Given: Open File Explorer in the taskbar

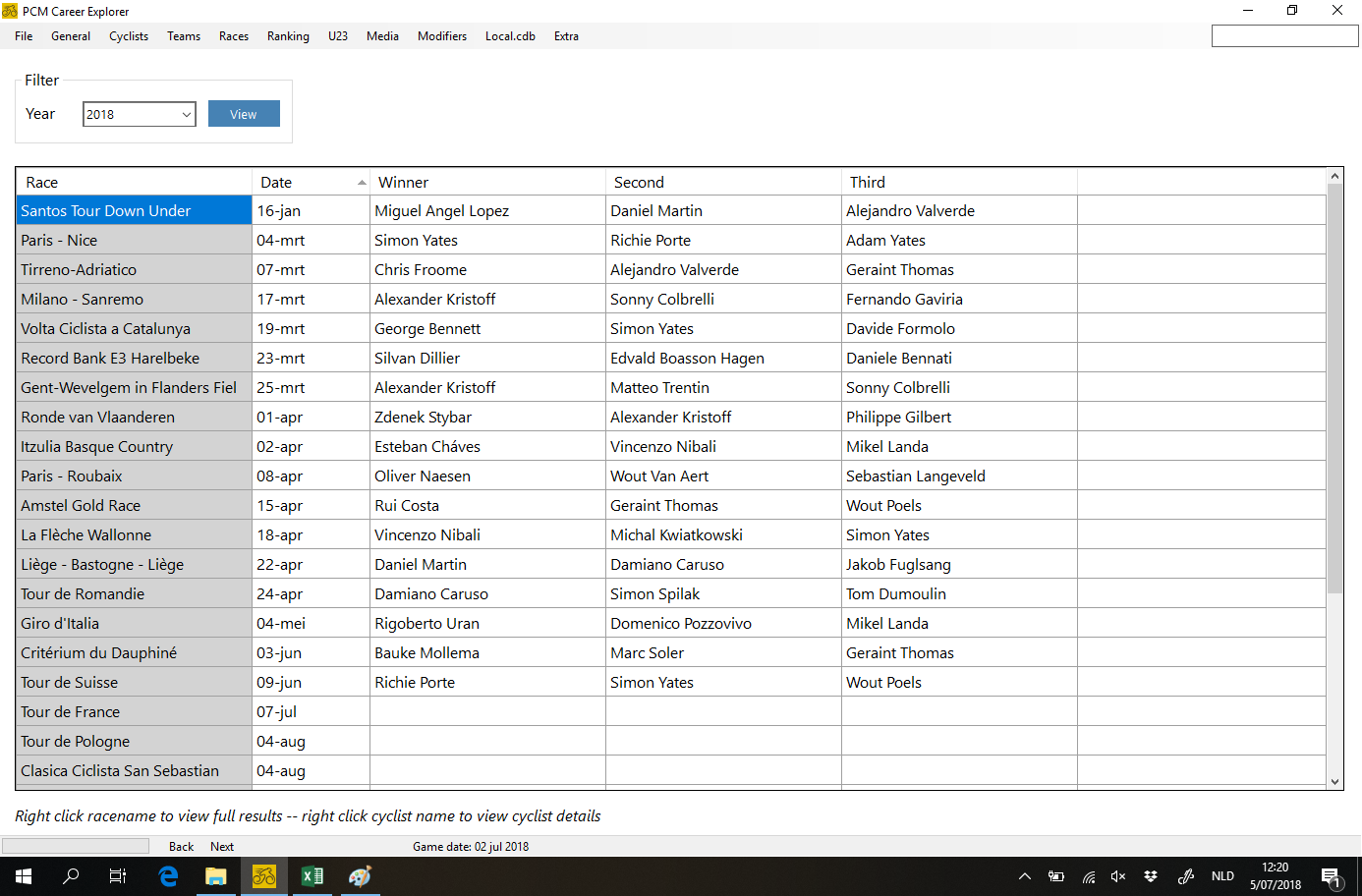Looking at the screenshot, I should pyautogui.click(x=216, y=876).
